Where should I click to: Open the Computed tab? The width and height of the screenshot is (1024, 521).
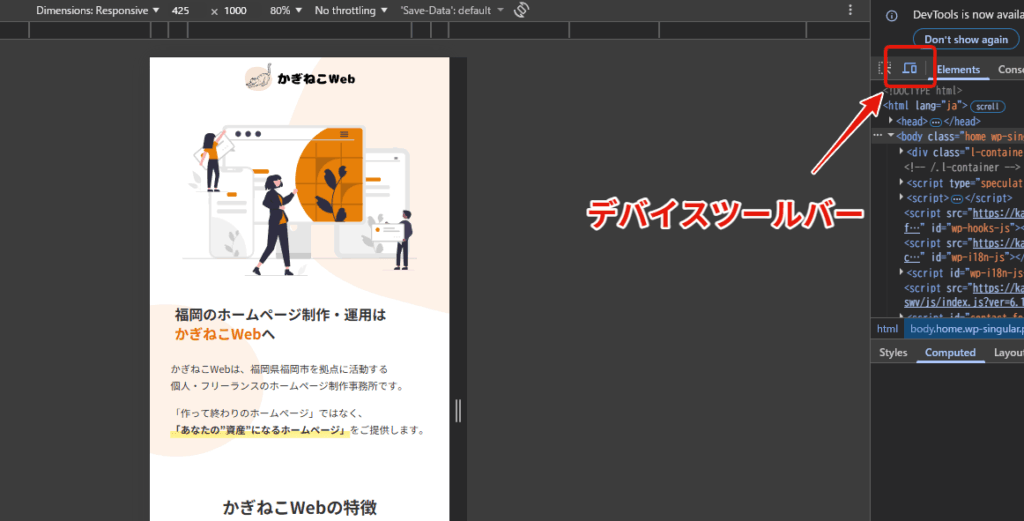click(950, 352)
